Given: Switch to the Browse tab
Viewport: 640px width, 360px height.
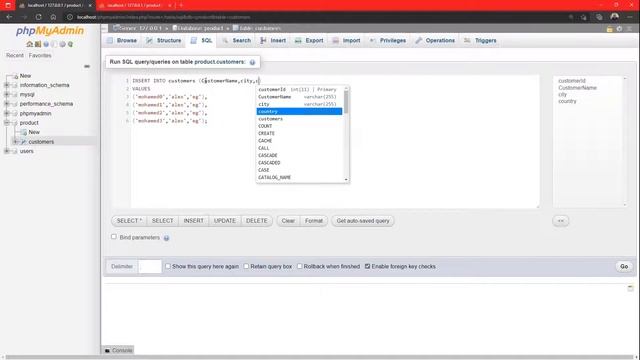Looking at the screenshot, I should pyautogui.click(x=122, y=40).
